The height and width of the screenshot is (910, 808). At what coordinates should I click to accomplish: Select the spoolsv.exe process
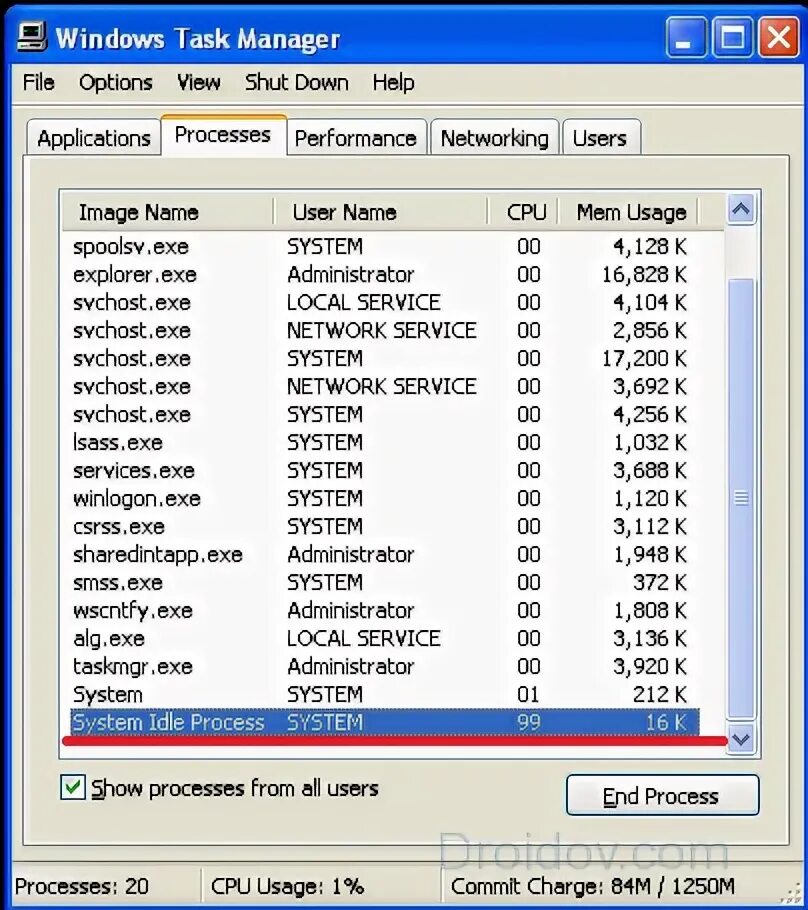380,247
